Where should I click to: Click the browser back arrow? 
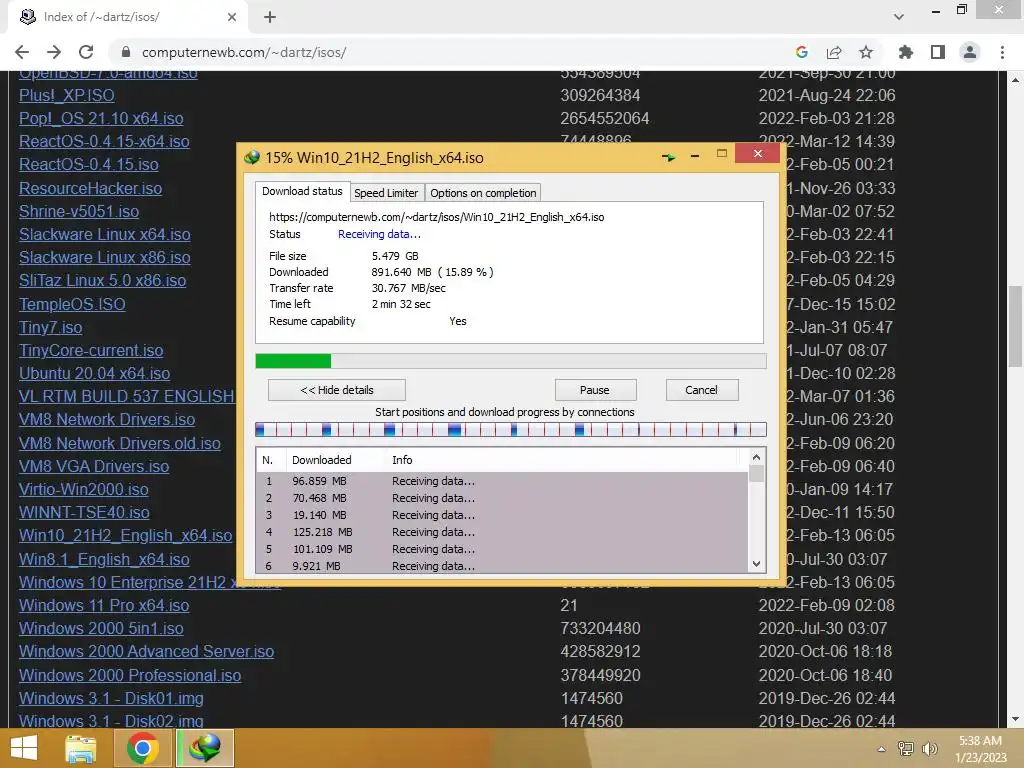tap(22, 52)
